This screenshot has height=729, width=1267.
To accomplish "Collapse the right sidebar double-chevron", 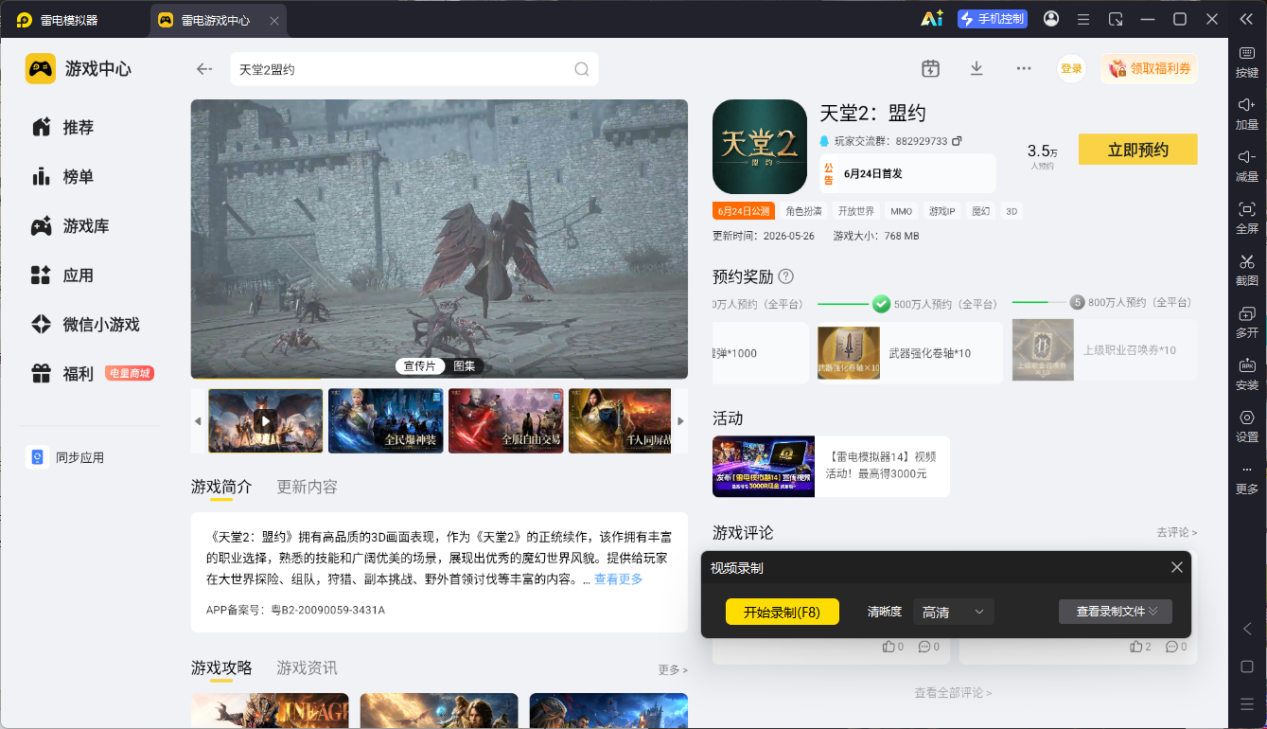I will [x=1246, y=19].
